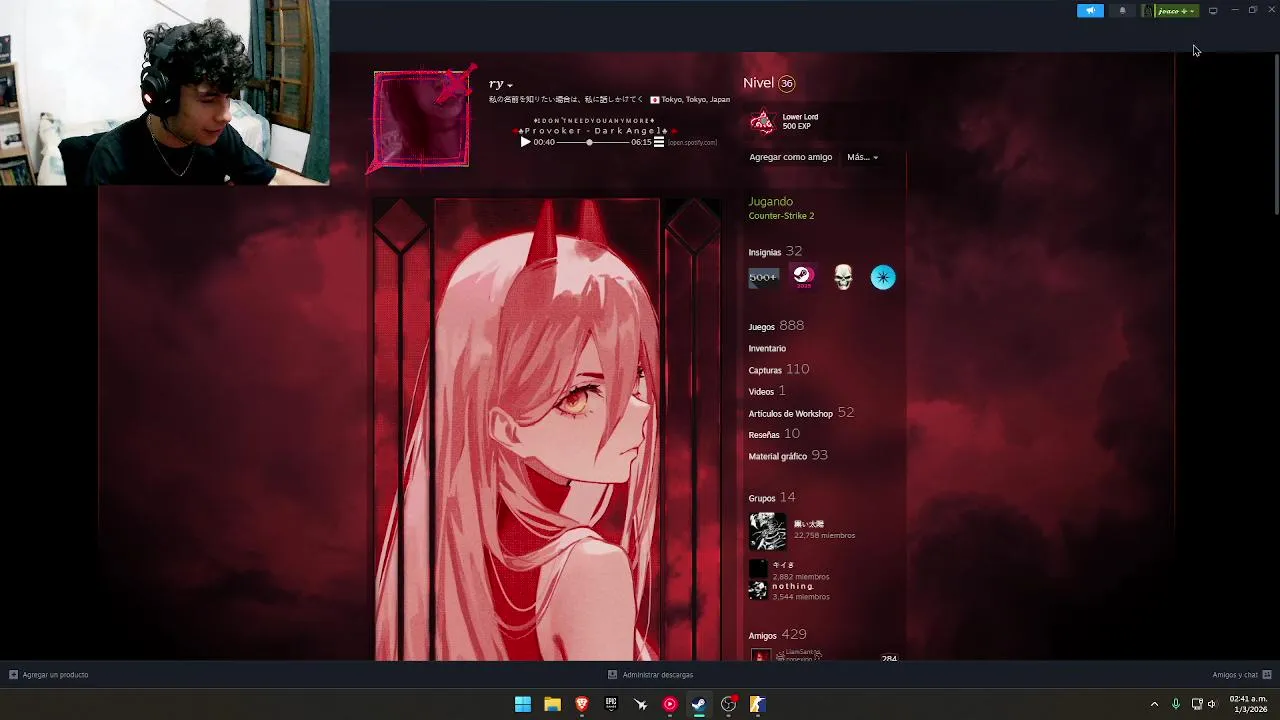
Task: Open Administrar descargas
Action: tap(650, 675)
